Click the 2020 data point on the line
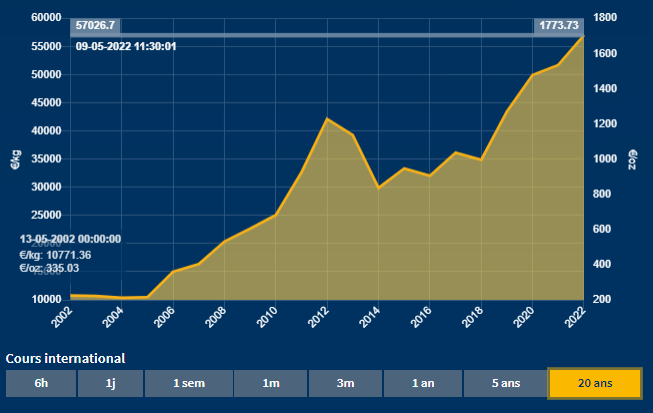This screenshot has height=413, width=653. pyautogui.click(x=532, y=75)
